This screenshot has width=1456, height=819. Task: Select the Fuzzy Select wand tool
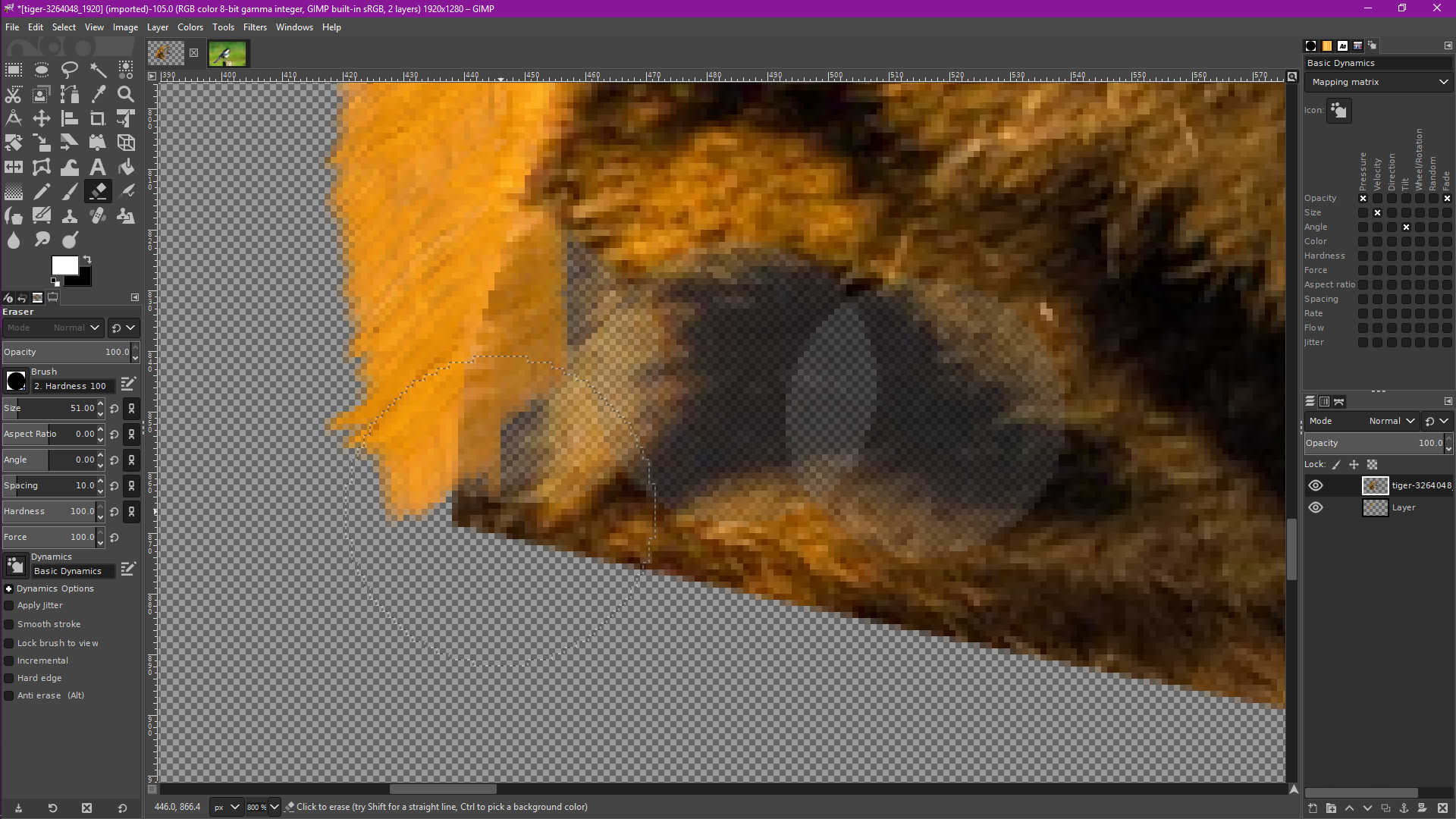pyautogui.click(x=98, y=70)
